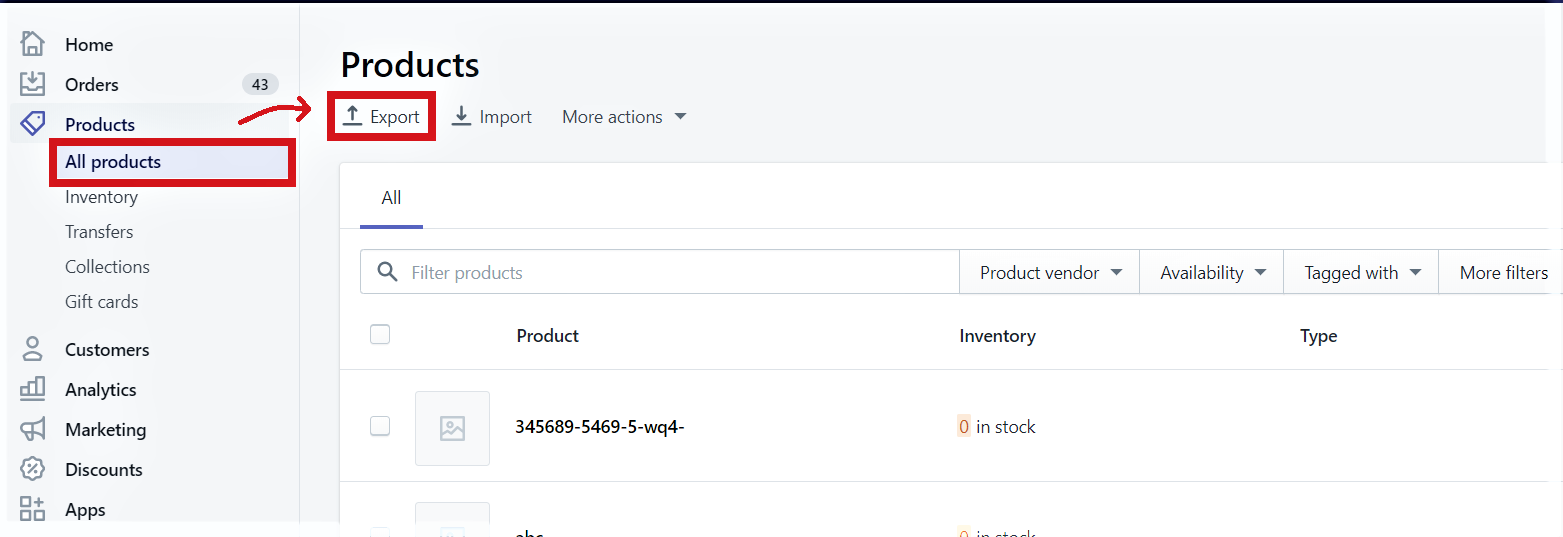Image resolution: width=1563 pixels, height=537 pixels.
Task: Go to Marketing section
Action: tap(105, 429)
